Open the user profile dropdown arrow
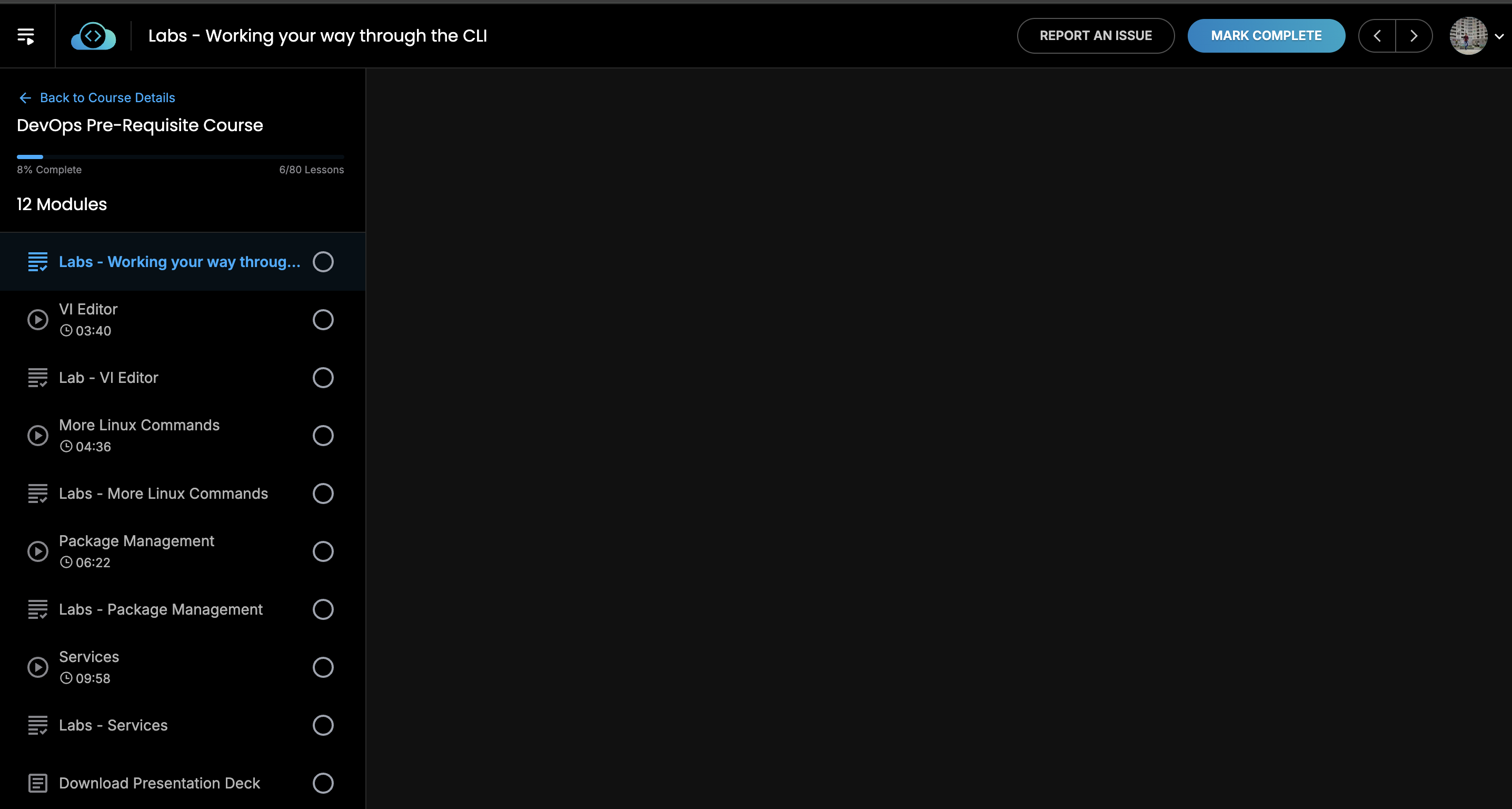Image resolution: width=1512 pixels, height=809 pixels. pyautogui.click(x=1498, y=36)
